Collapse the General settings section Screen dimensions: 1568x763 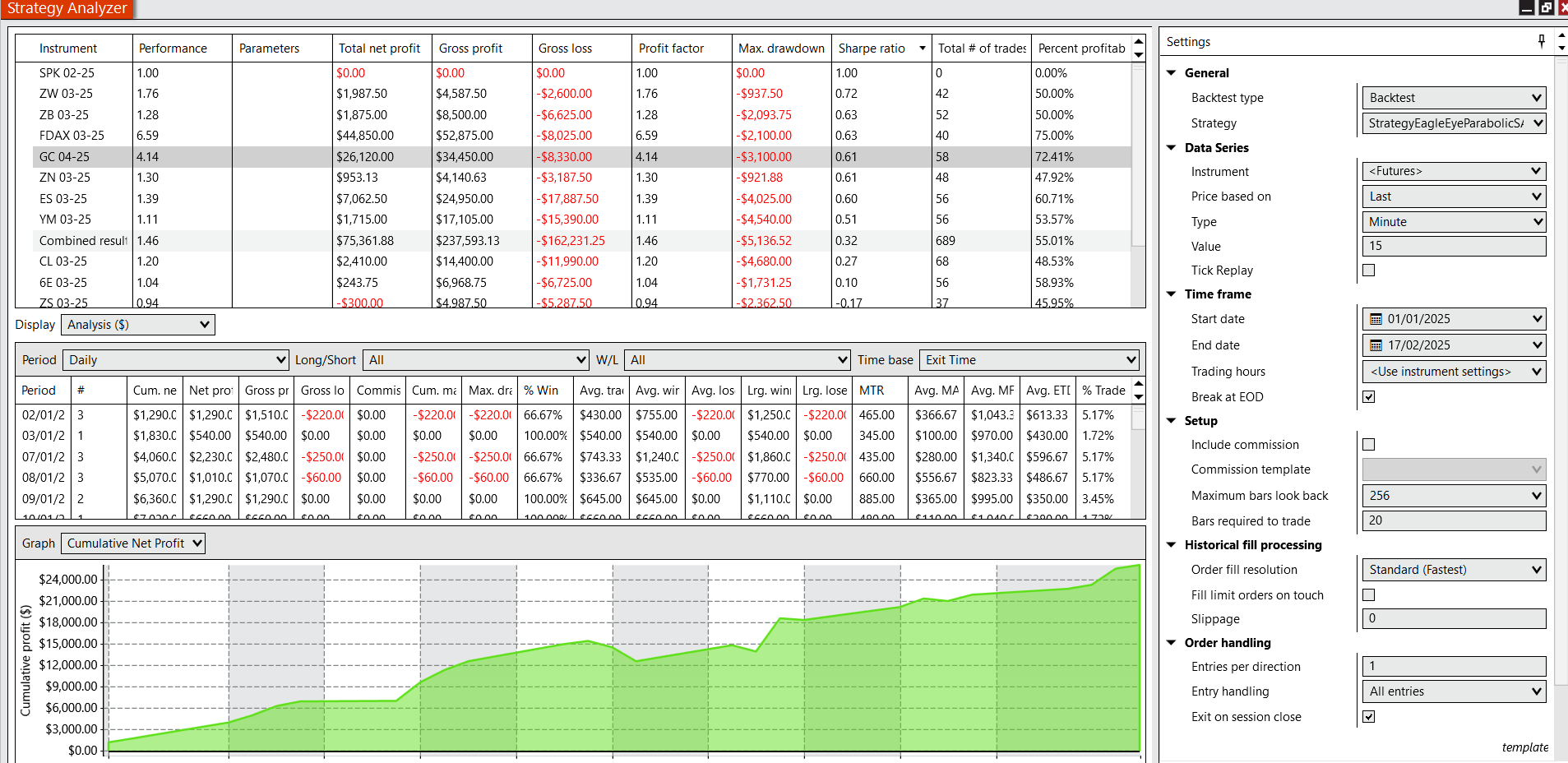[1172, 72]
